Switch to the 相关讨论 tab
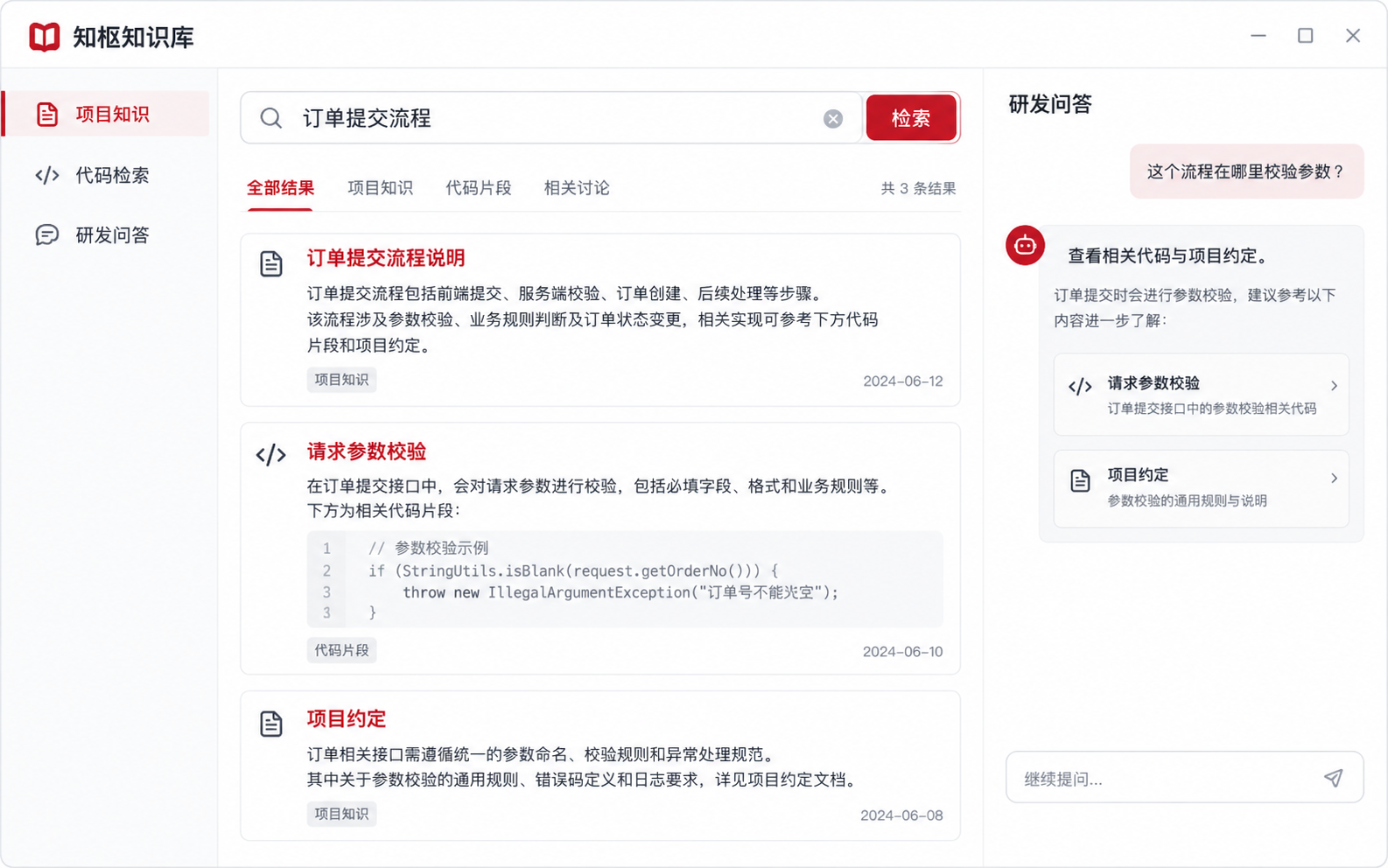1388x868 pixels. 577,188
